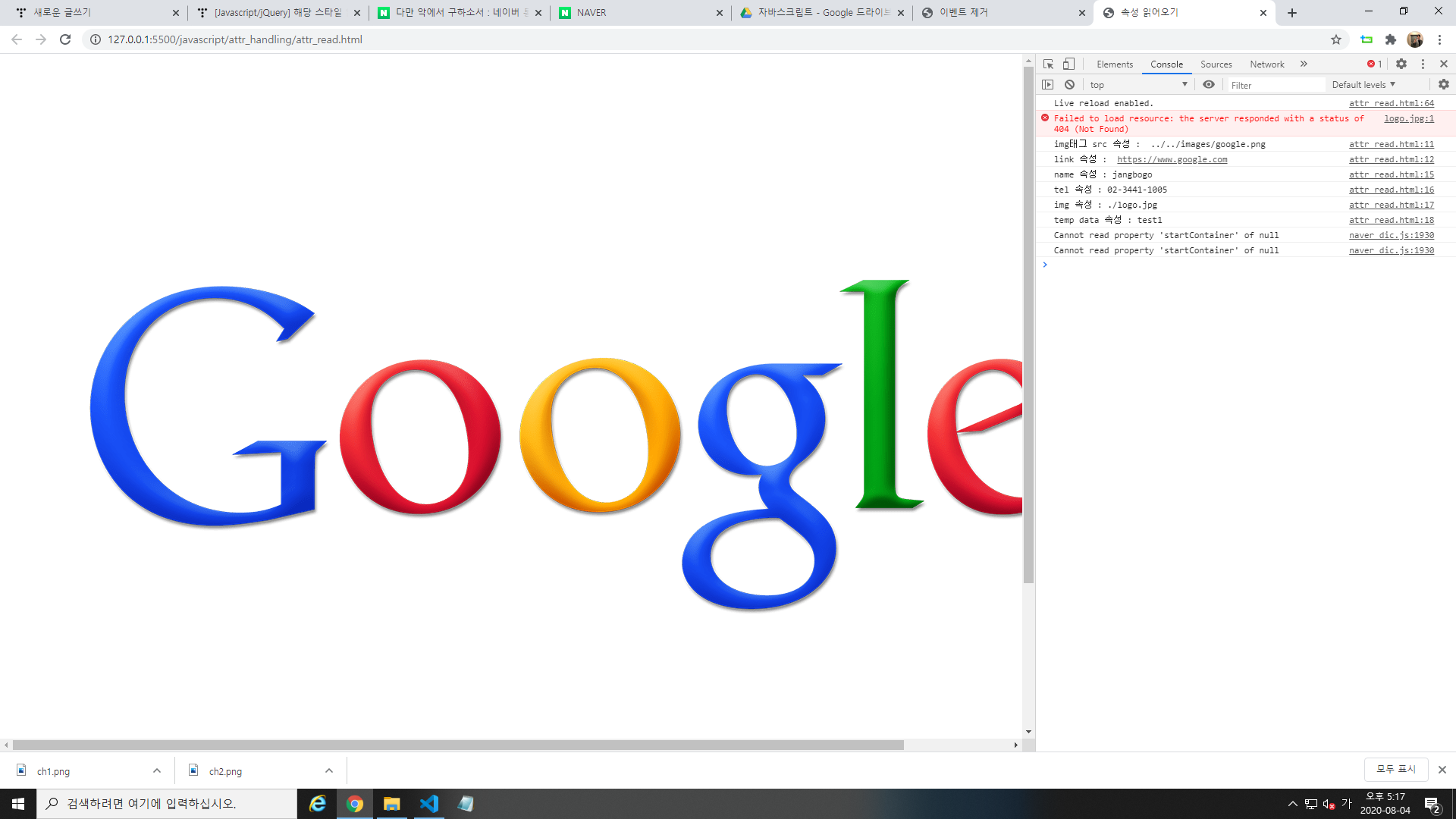The width and height of the screenshot is (1456, 819).
Task: Toggle device toolbar icon in DevTools
Action: [x=1068, y=64]
